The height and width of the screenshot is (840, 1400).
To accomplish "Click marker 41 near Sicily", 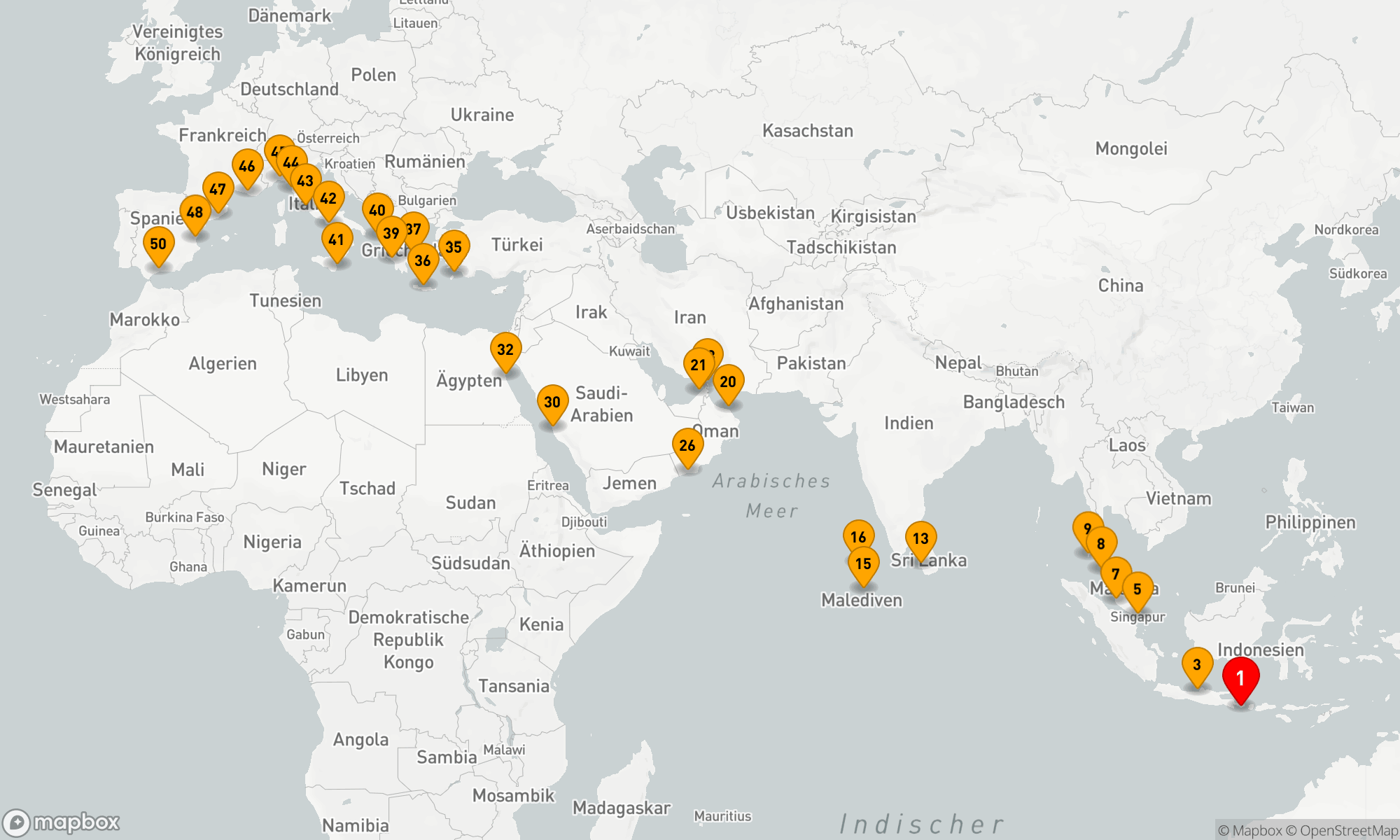I will 337,240.
